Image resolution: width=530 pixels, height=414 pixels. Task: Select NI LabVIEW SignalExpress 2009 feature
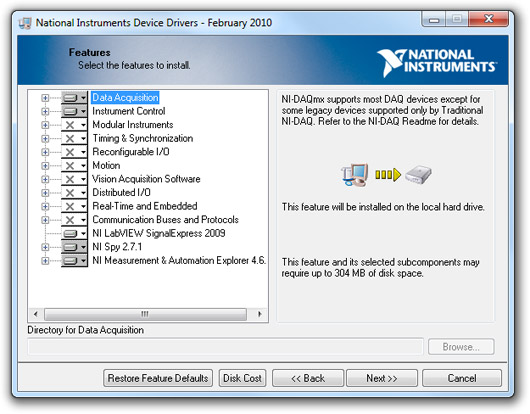(159, 233)
